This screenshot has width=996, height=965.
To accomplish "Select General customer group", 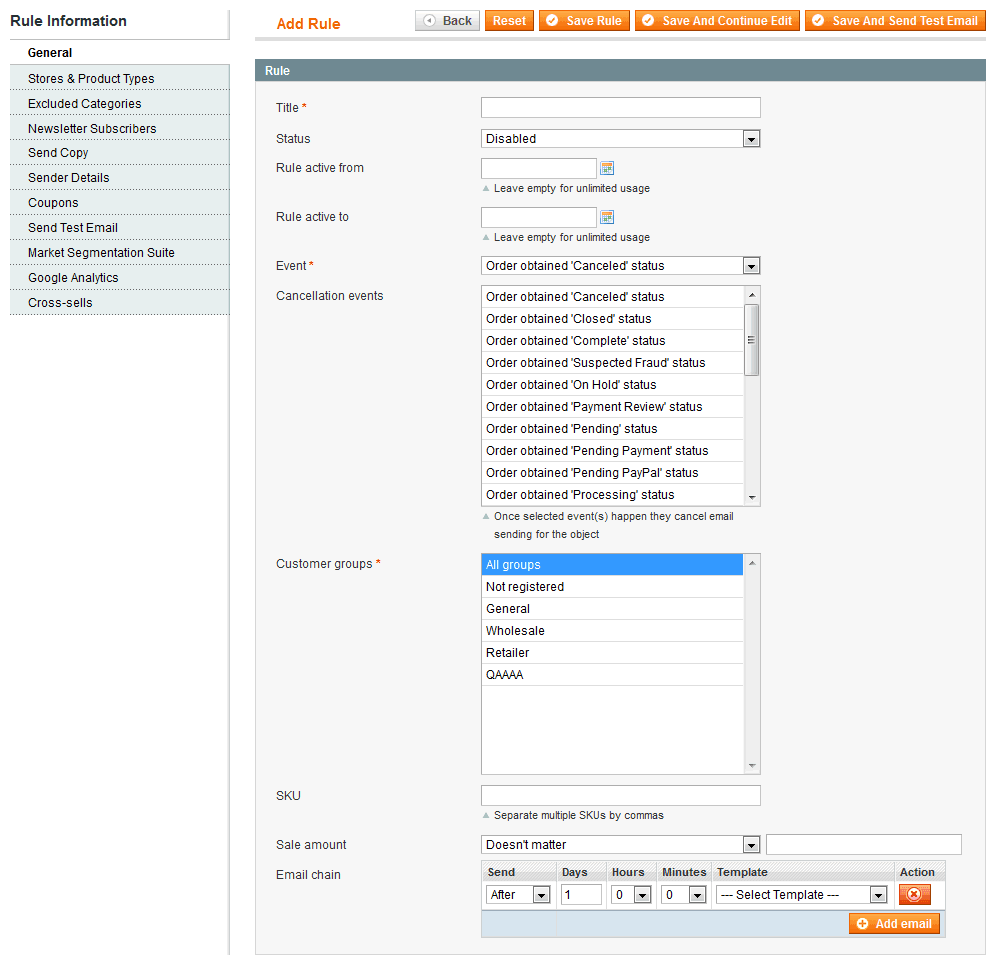I will [x=612, y=609].
